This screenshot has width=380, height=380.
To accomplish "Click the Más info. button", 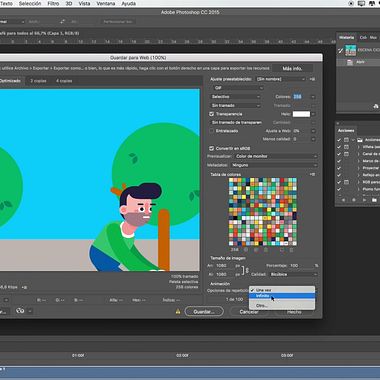I will pyautogui.click(x=292, y=68).
